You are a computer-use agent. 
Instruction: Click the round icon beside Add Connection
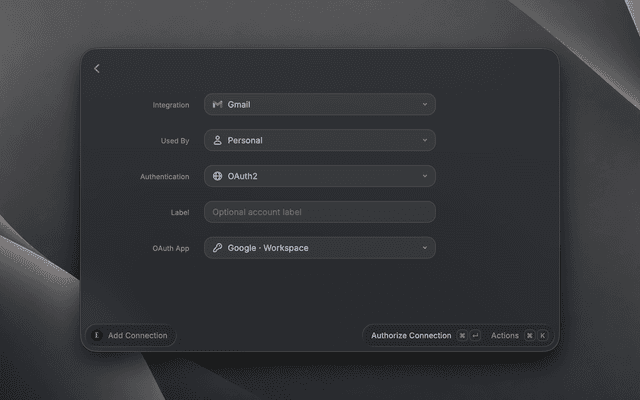click(97, 336)
